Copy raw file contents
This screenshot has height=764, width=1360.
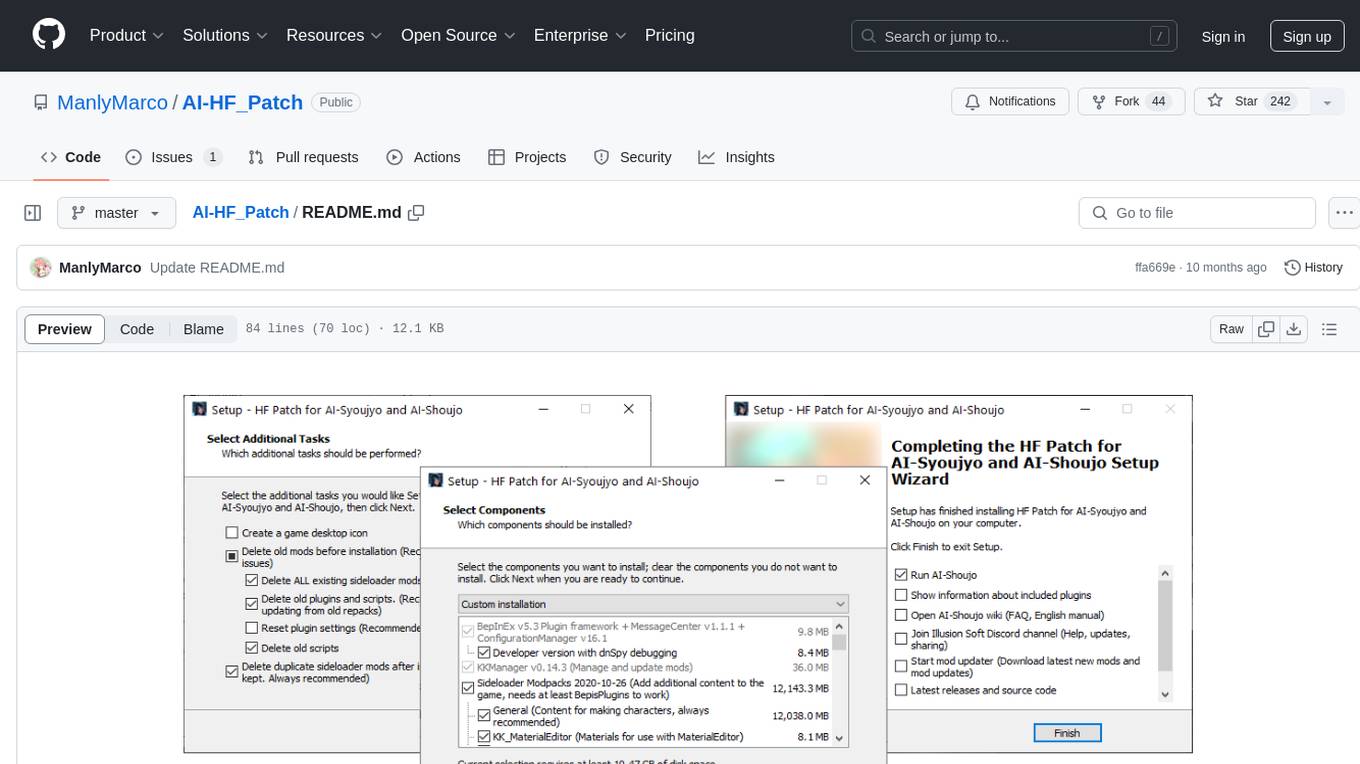(x=1266, y=329)
